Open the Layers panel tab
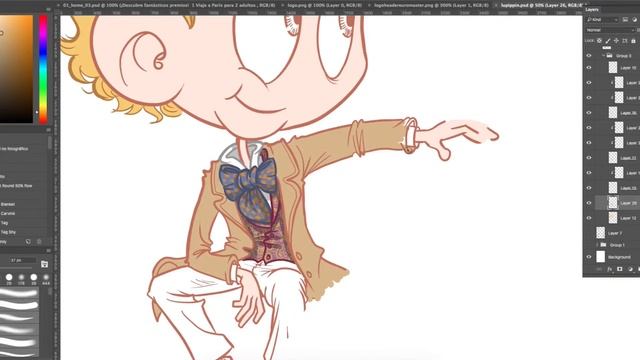The width and height of the screenshot is (640, 360). [x=592, y=9]
